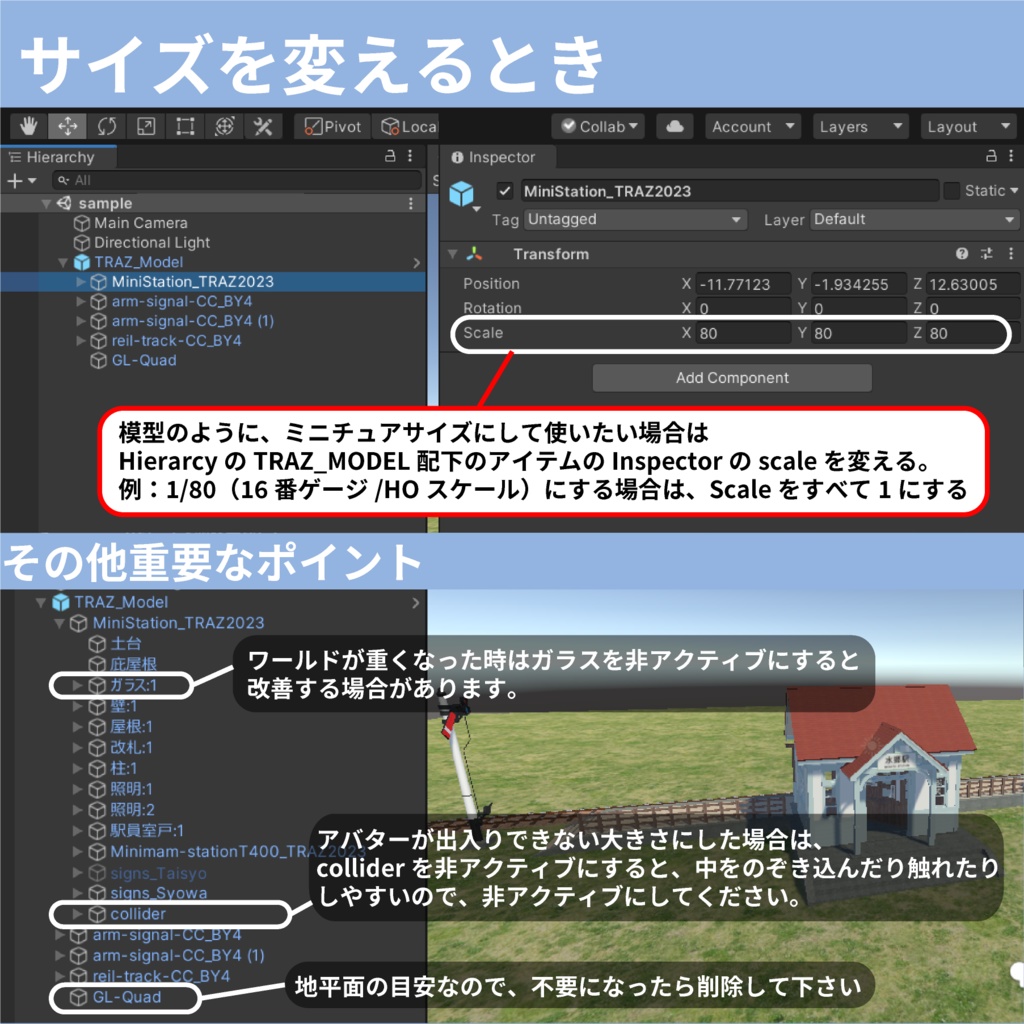
Task: Focus the Hierarchy search field
Action: pos(236,180)
